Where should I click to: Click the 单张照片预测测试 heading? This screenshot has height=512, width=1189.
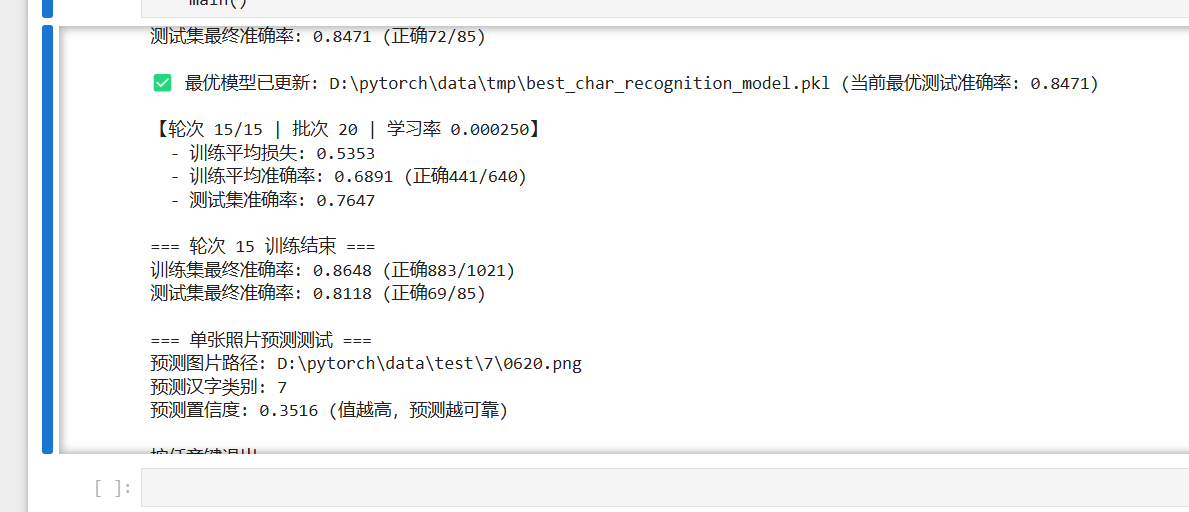(261, 341)
